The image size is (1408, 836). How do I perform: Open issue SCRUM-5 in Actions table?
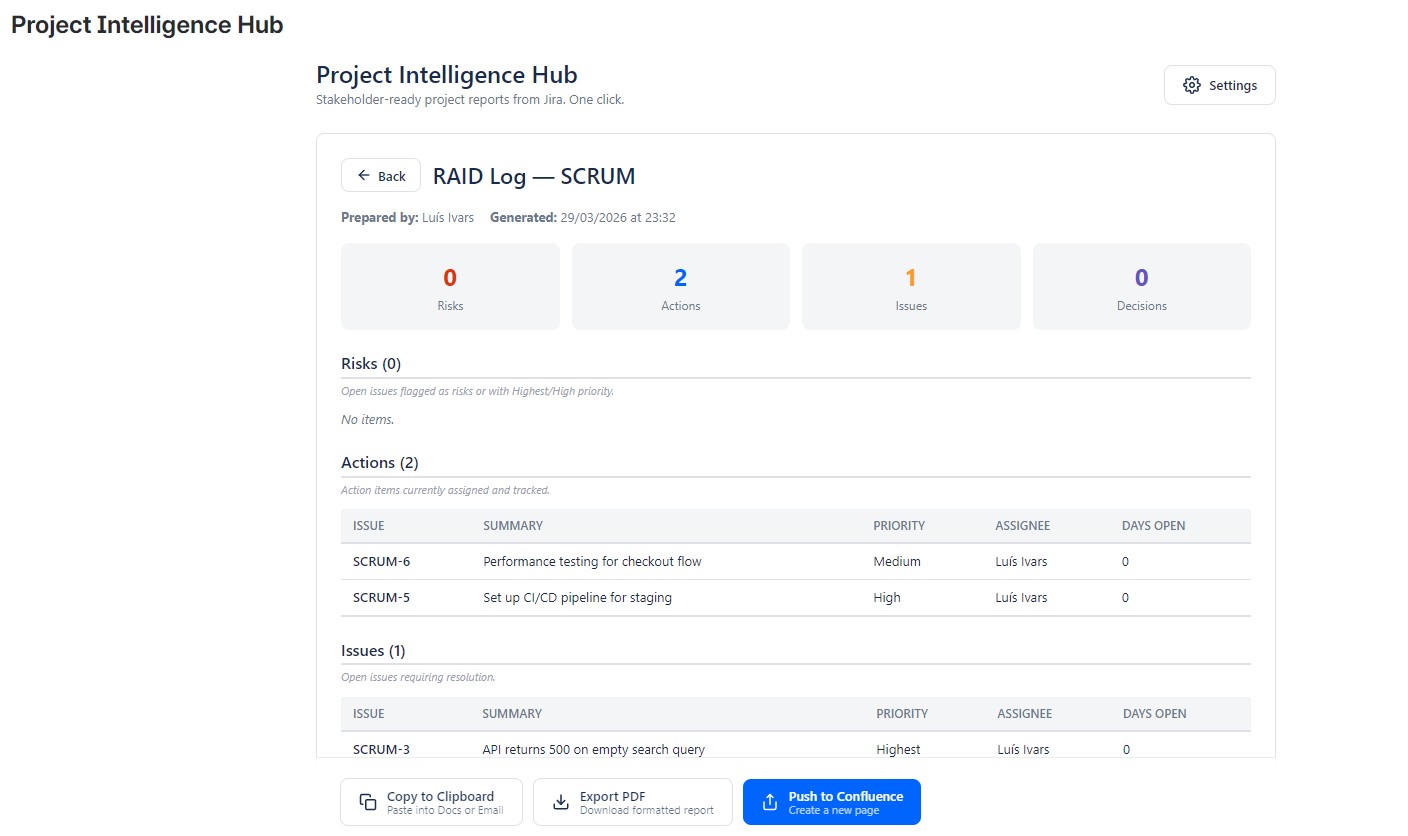pos(381,598)
